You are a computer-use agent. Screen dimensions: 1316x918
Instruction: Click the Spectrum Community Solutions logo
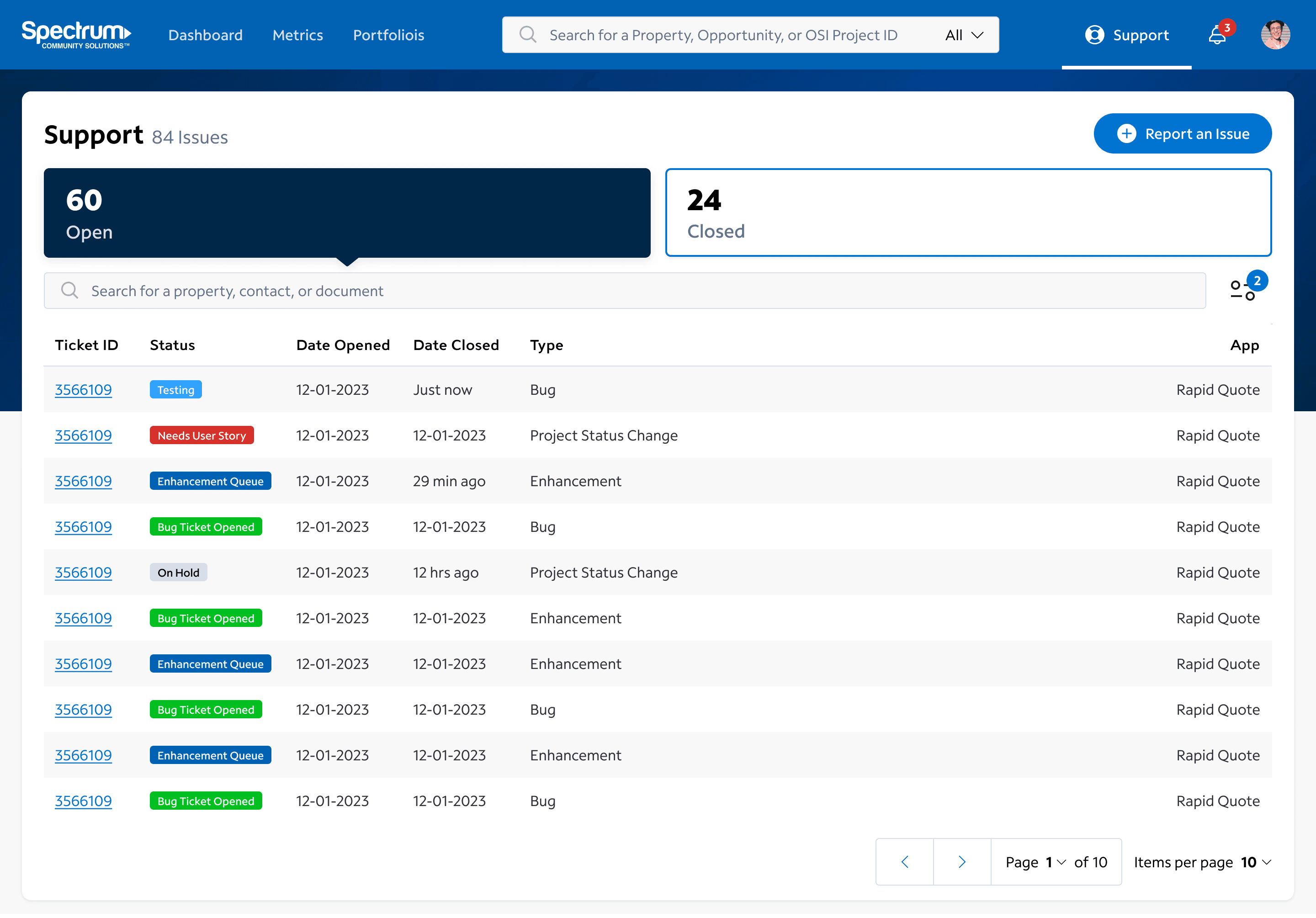[x=76, y=34]
